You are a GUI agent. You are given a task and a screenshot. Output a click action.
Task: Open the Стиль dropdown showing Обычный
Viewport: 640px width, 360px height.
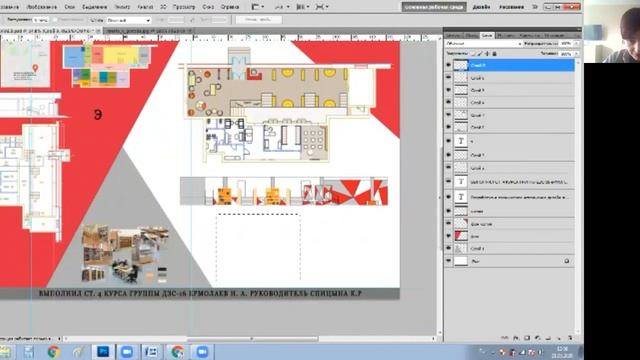click(129, 20)
